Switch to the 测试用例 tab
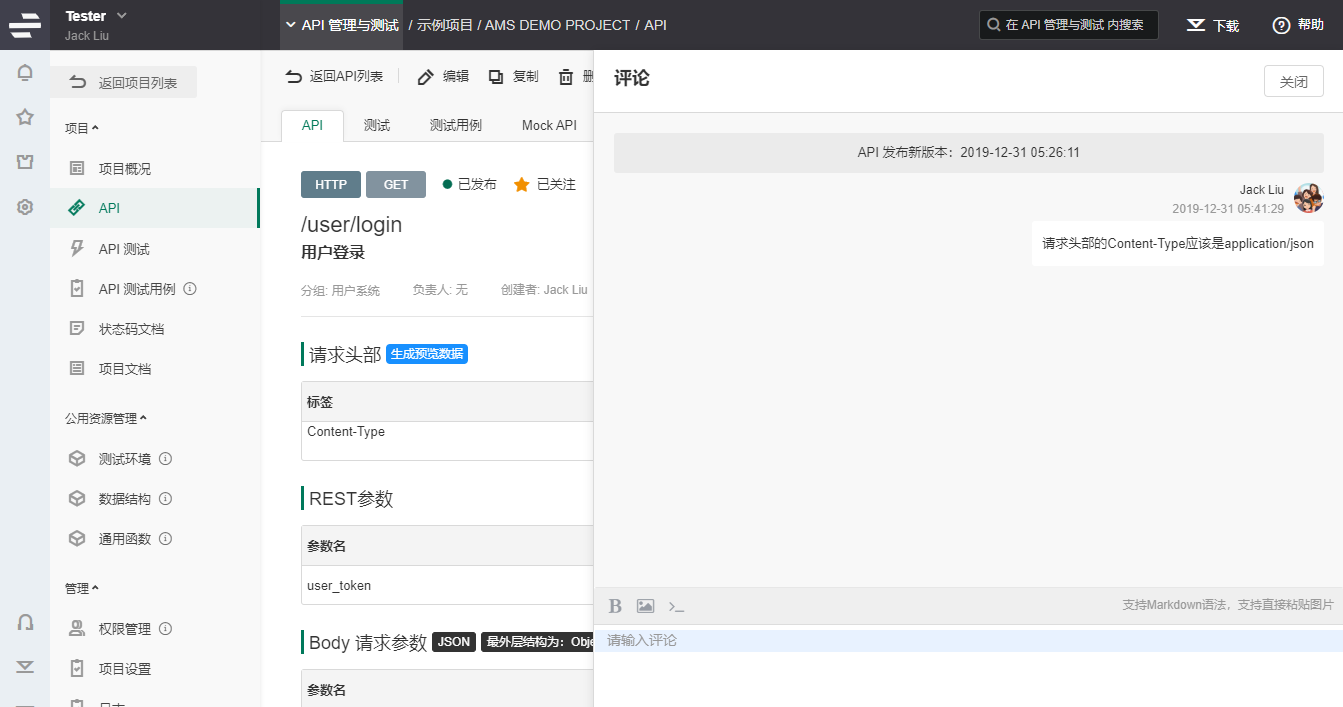Viewport: 1343px width, 707px height. click(x=455, y=125)
